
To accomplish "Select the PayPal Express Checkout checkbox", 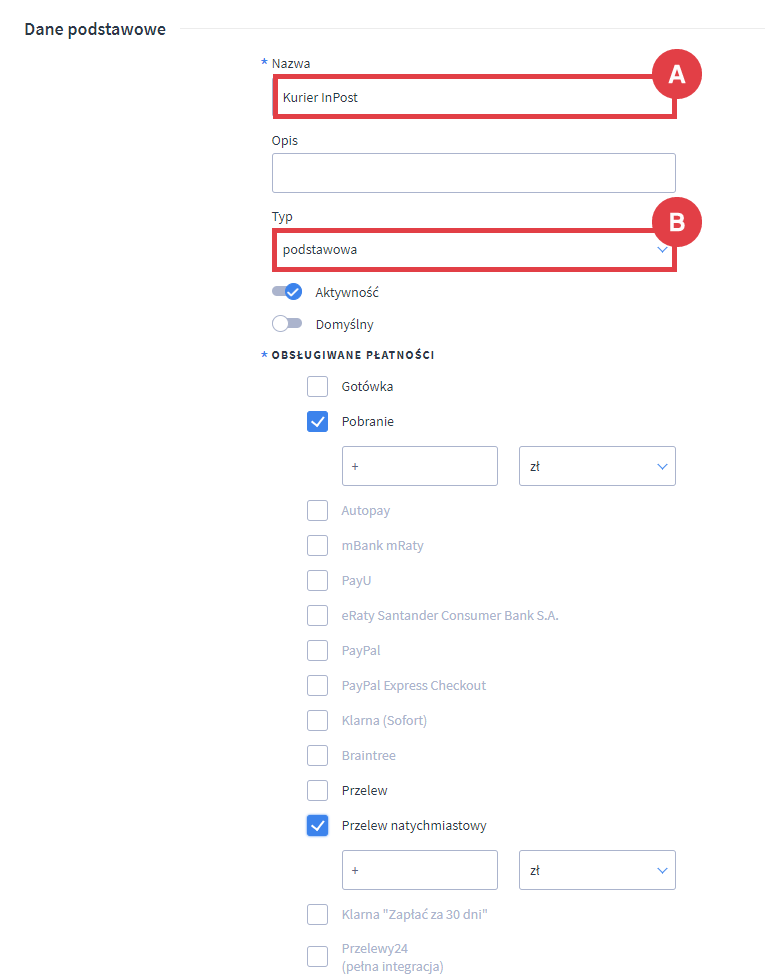I will point(317,685).
